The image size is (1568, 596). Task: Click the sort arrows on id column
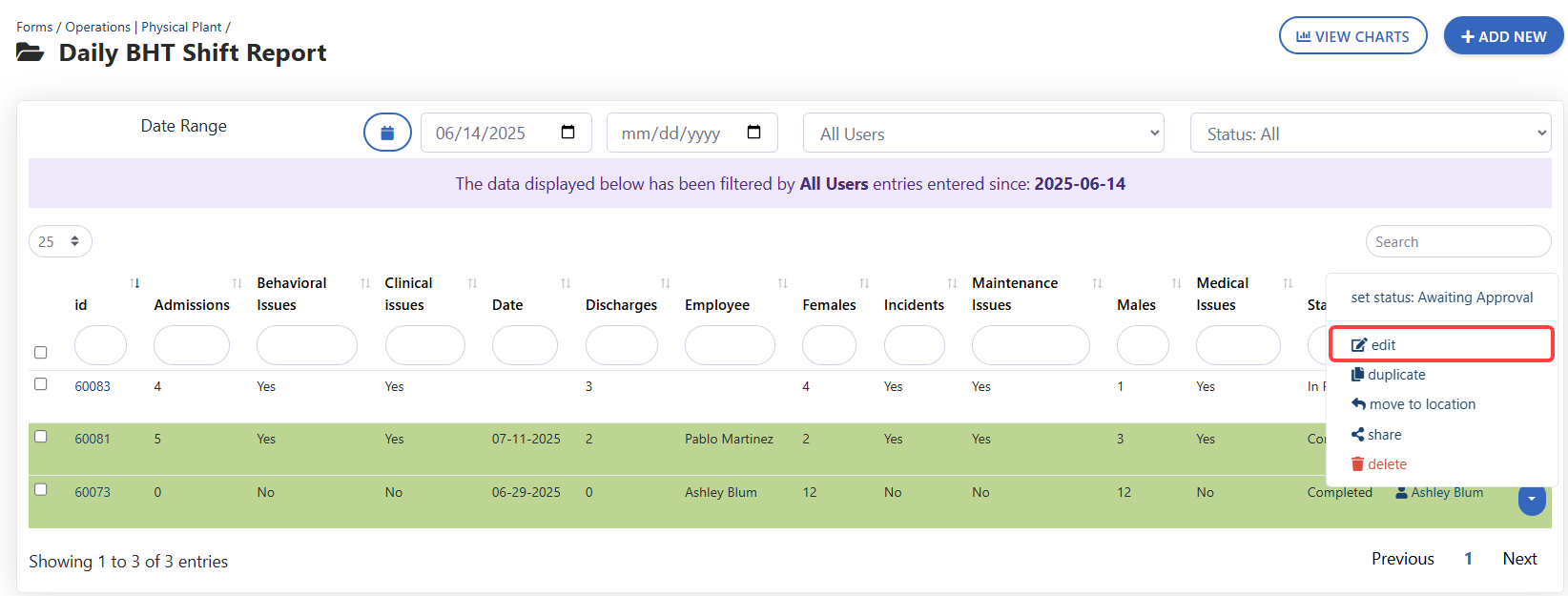(134, 283)
